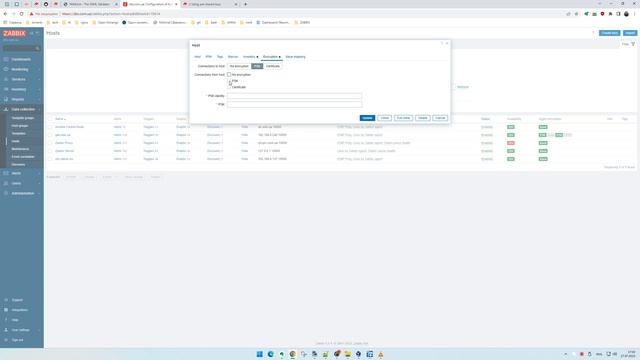This screenshot has width=640, height=360.
Task: Expand Services menu in sidebar
Action: click(x=21, y=79)
